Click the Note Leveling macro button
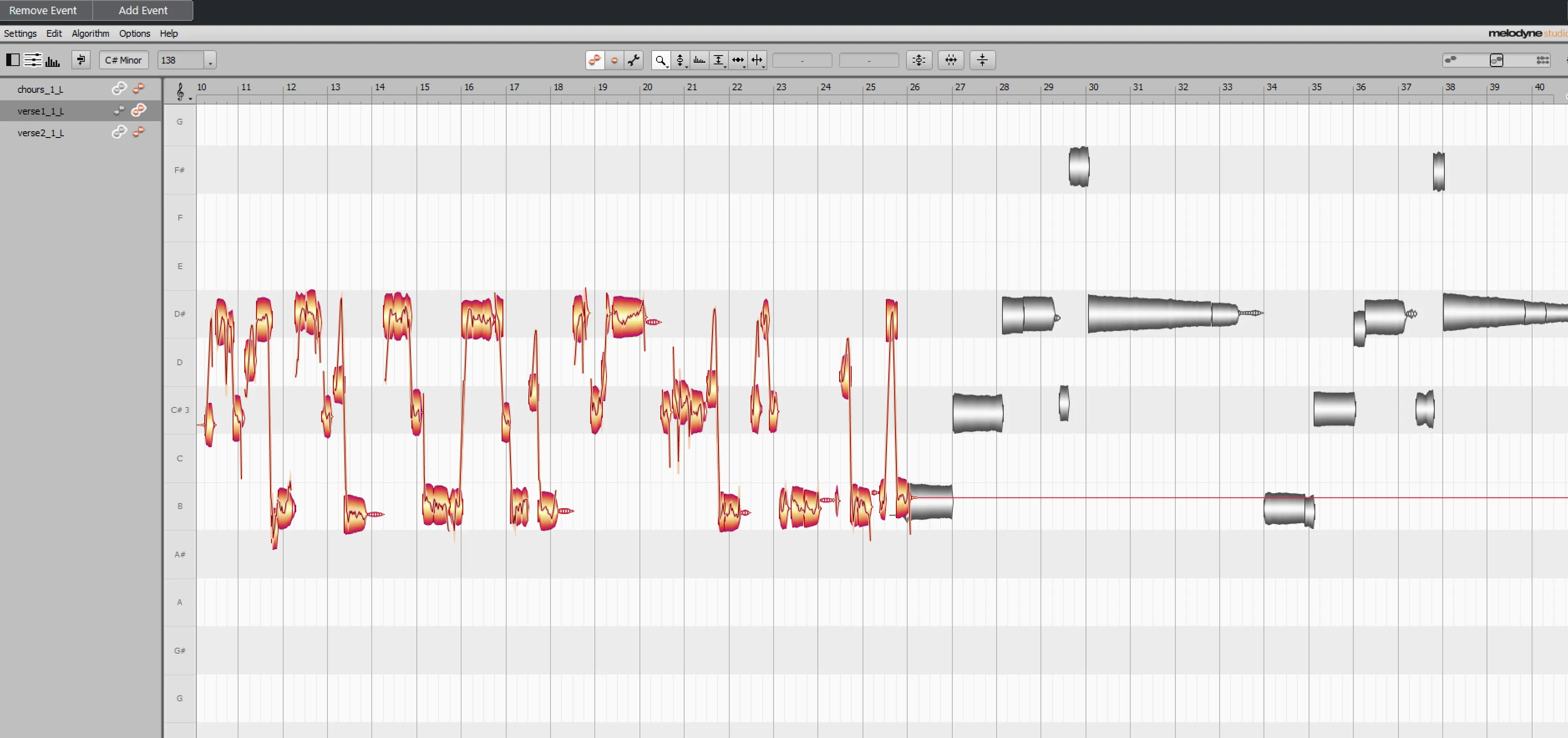 coord(982,60)
